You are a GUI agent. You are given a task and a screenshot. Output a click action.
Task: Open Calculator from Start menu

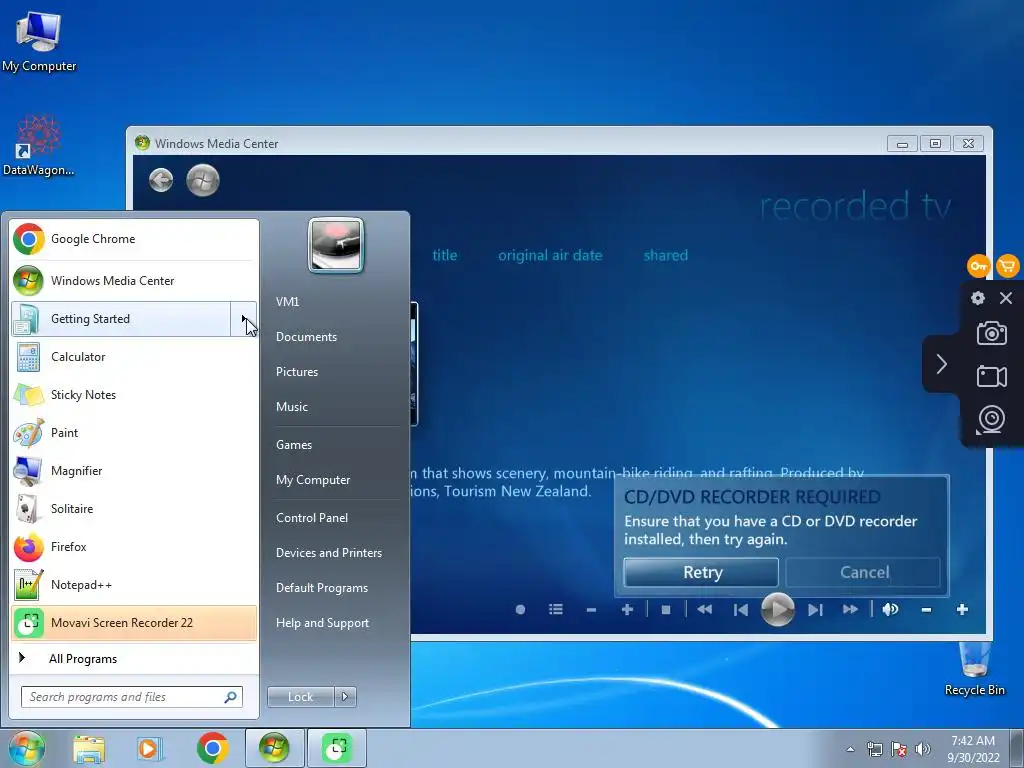click(134, 357)
